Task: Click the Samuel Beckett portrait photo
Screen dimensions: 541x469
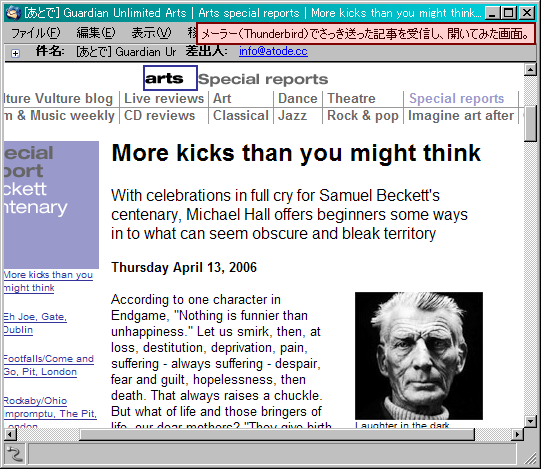Action: [x=419, y=356]
